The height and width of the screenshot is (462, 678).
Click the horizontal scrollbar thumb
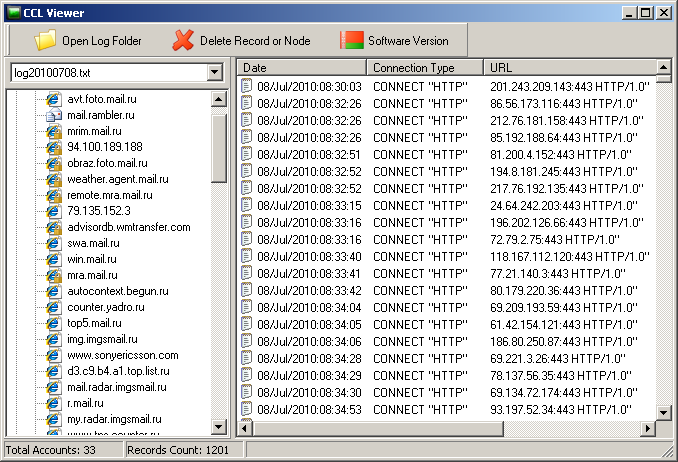(378, 428)
